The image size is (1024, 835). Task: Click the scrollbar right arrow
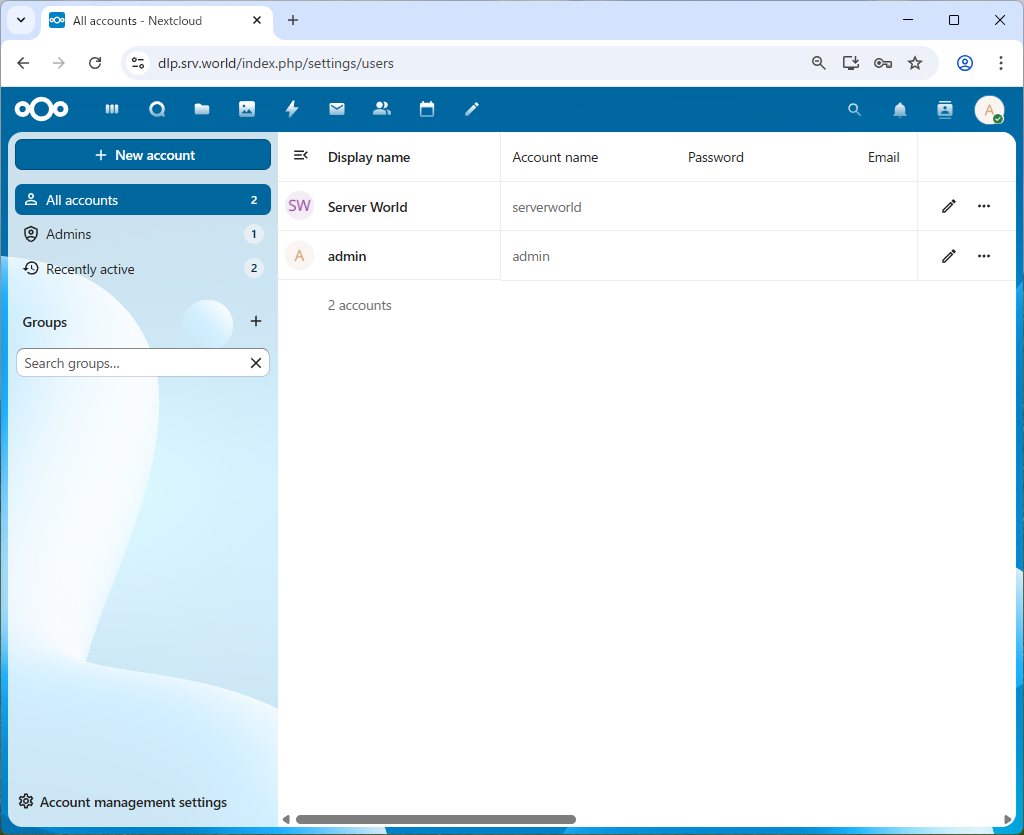1007,819
